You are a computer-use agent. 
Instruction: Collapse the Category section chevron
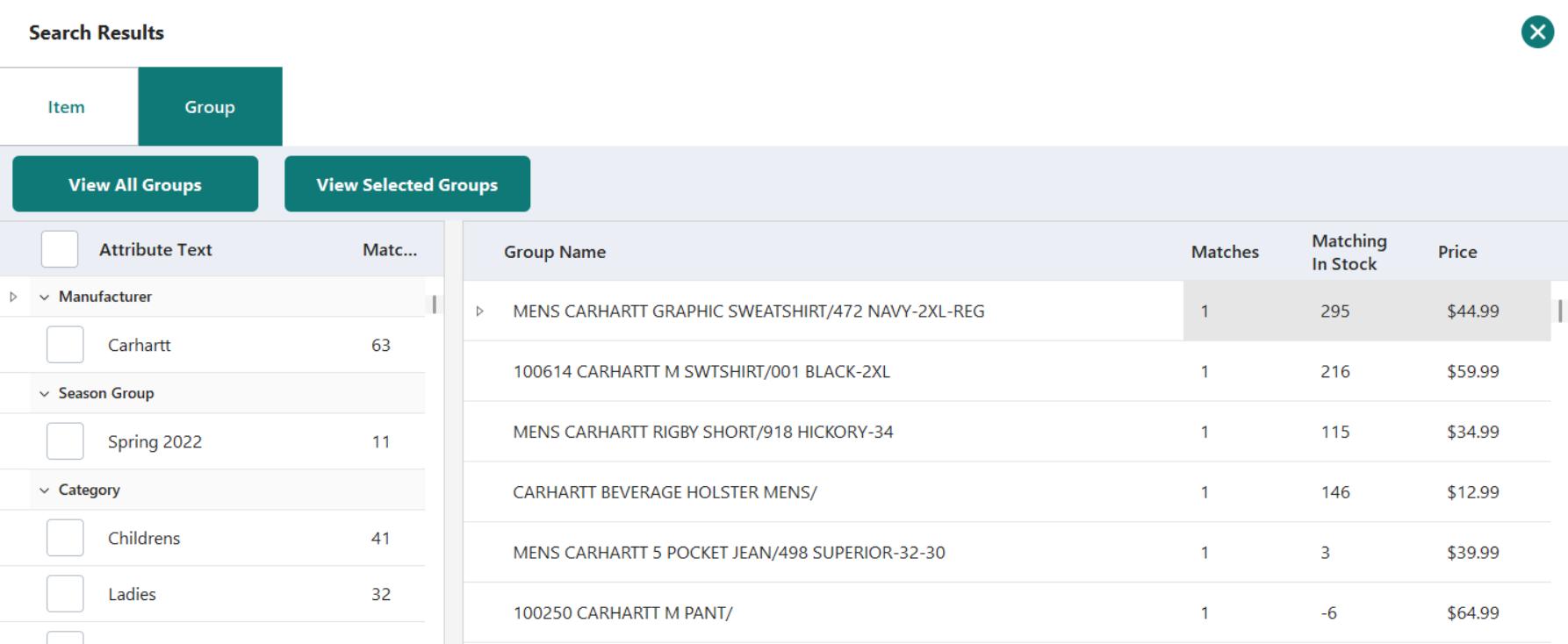44,490
